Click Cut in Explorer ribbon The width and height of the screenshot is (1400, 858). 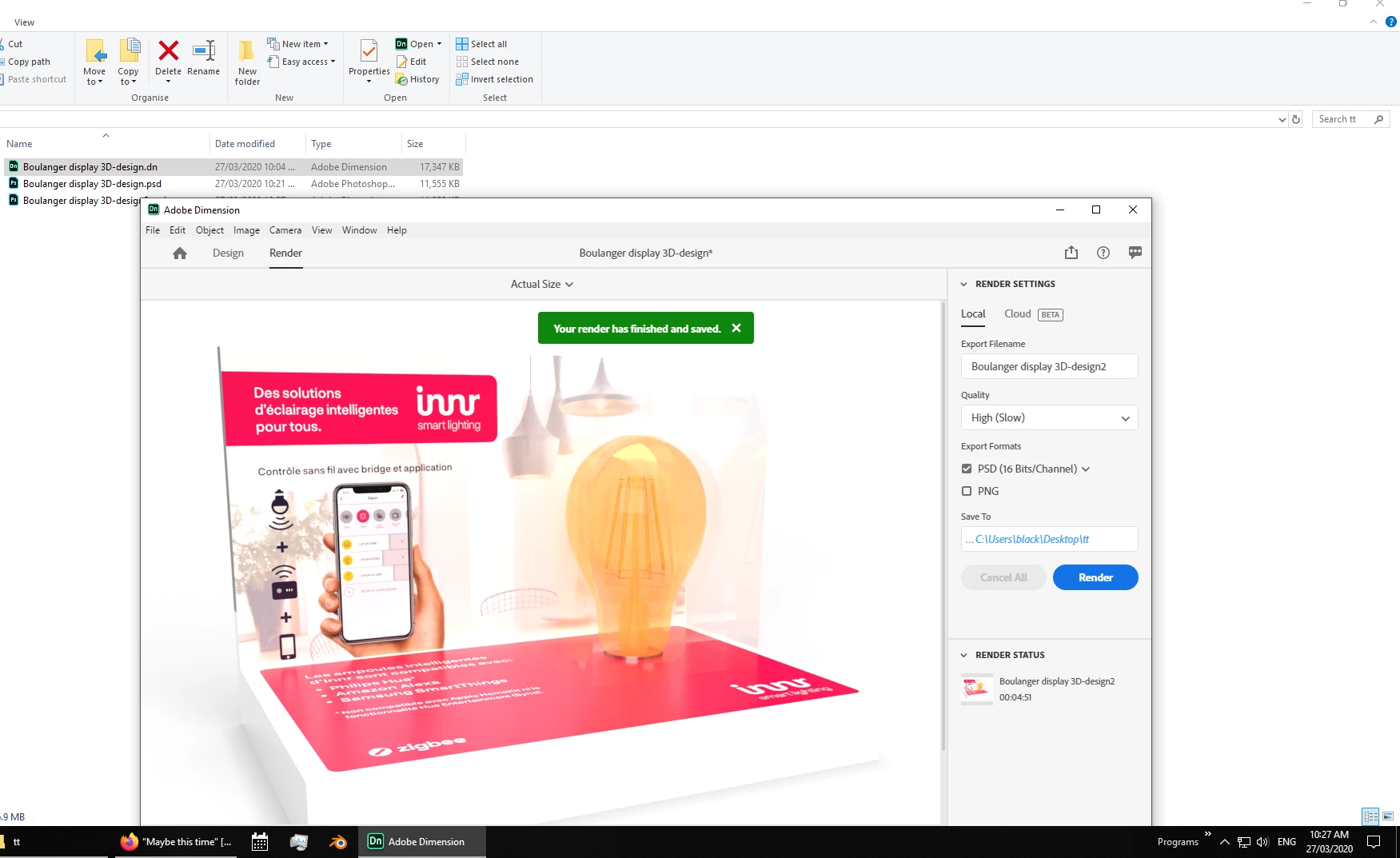point(13,44)
